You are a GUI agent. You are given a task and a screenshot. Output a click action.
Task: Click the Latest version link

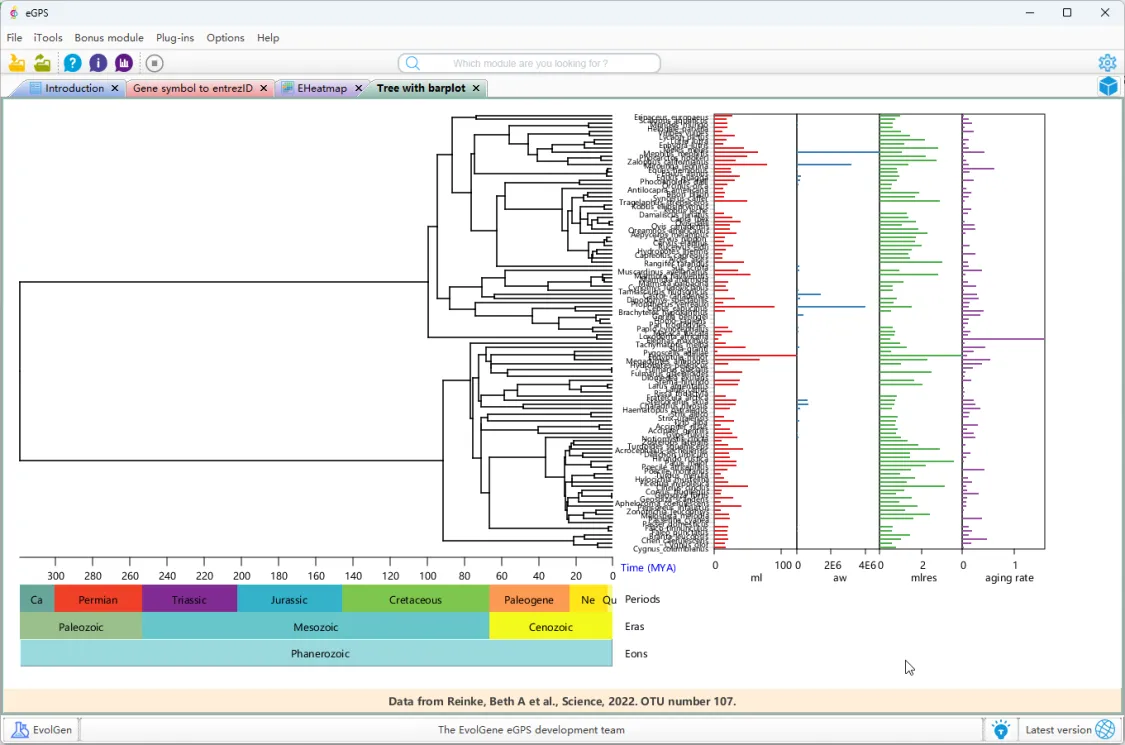tap(1058, 730)
